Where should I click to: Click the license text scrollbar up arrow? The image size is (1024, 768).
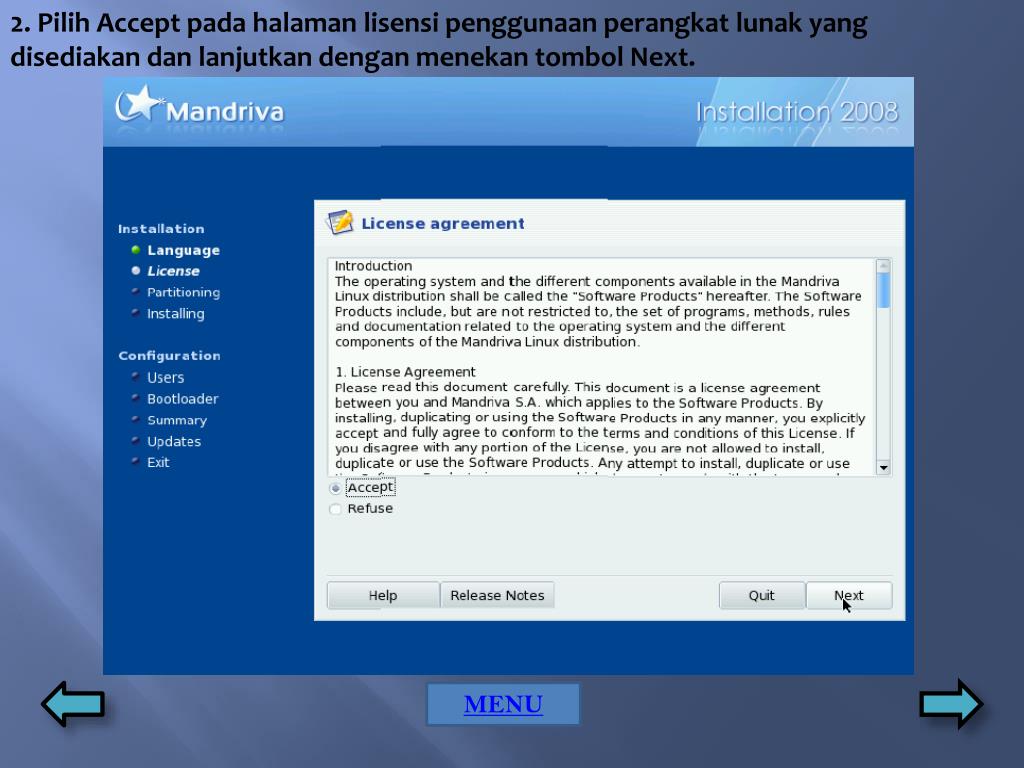(x=883, y=266)
